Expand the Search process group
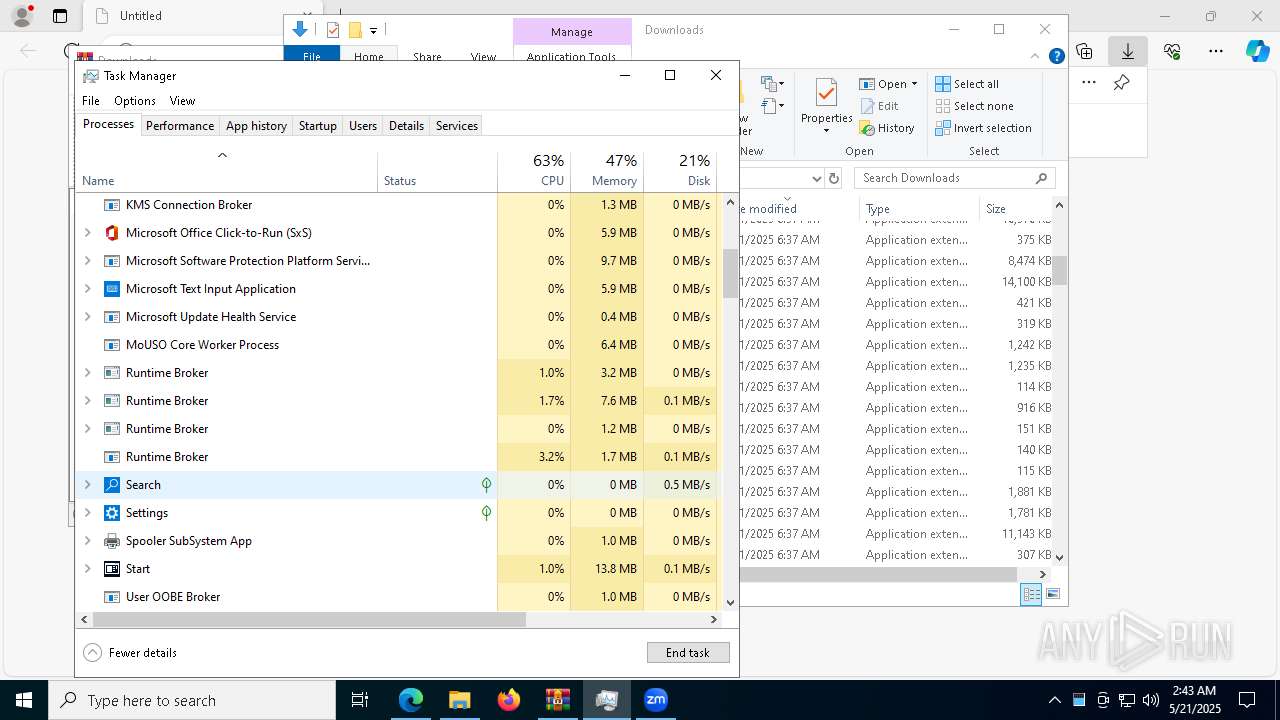This screenshot has height=720, width=1280. [x=87, y=485]
